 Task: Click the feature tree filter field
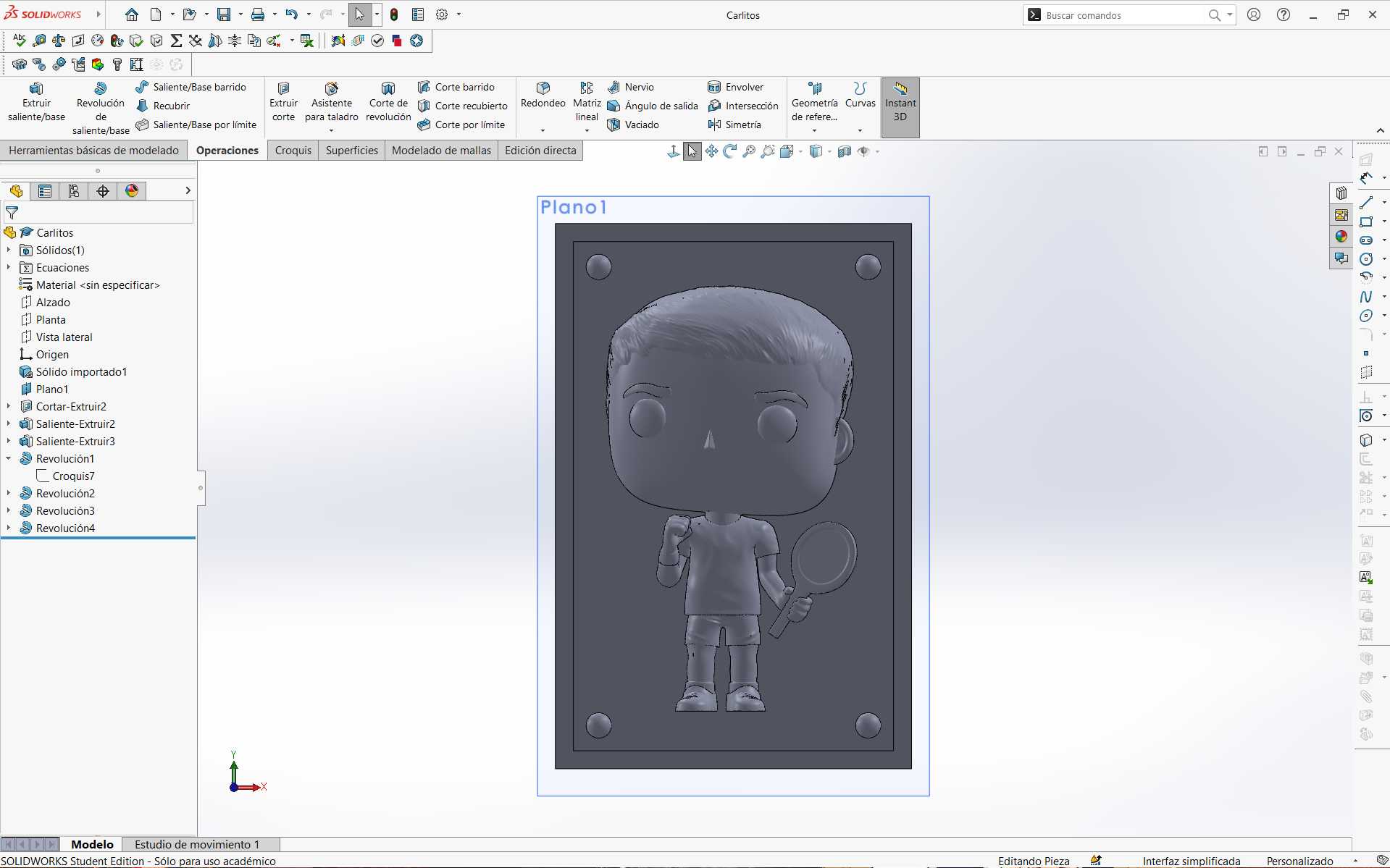(x=98, y=213)
